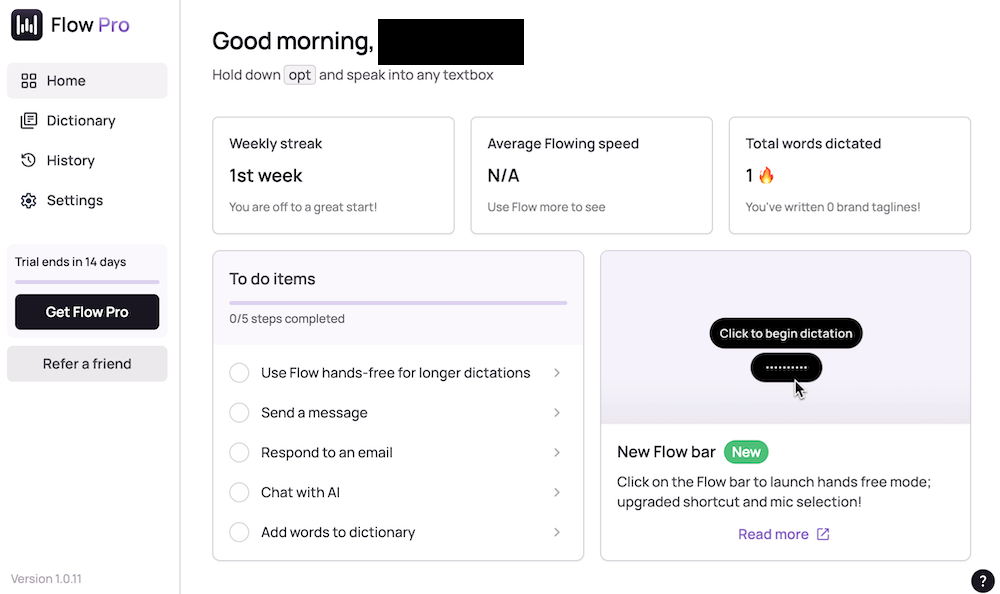The width and height of the screenshot is (1000, 594).
Task: Click the Home grid icon in sidebar
Action: coord(29,81)
